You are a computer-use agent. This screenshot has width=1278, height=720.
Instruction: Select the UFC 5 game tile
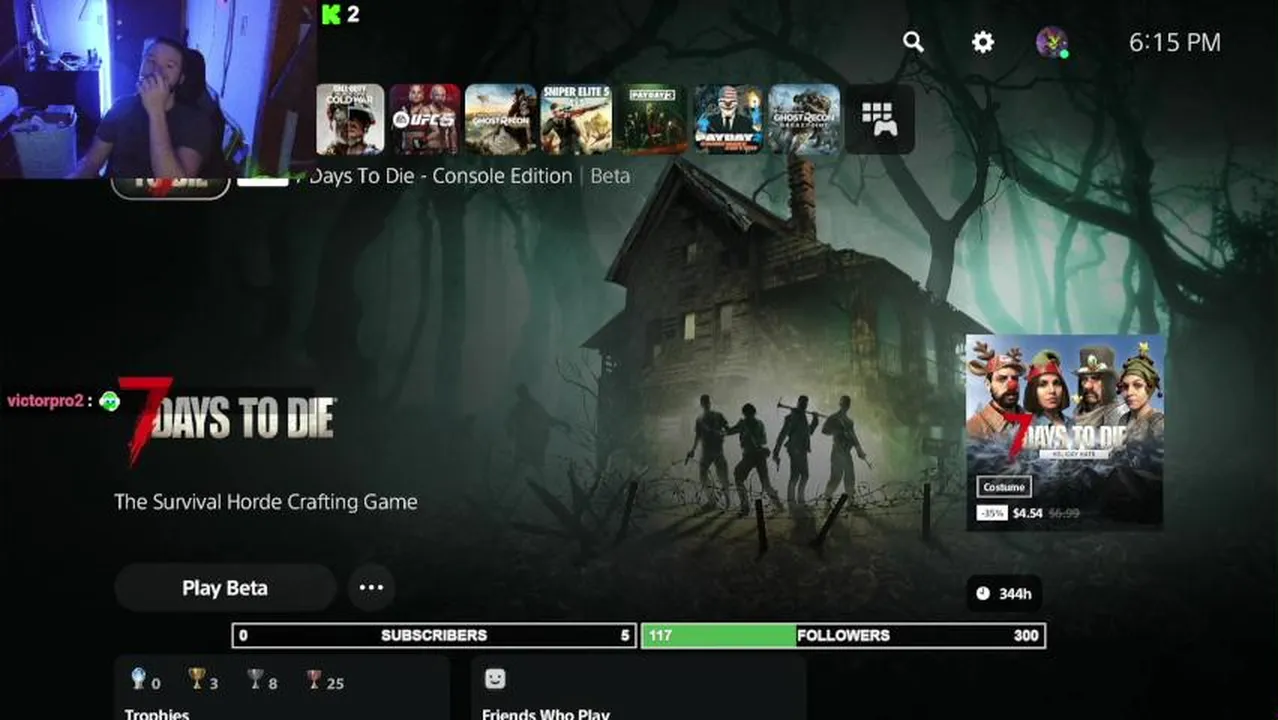pos(425,119)
